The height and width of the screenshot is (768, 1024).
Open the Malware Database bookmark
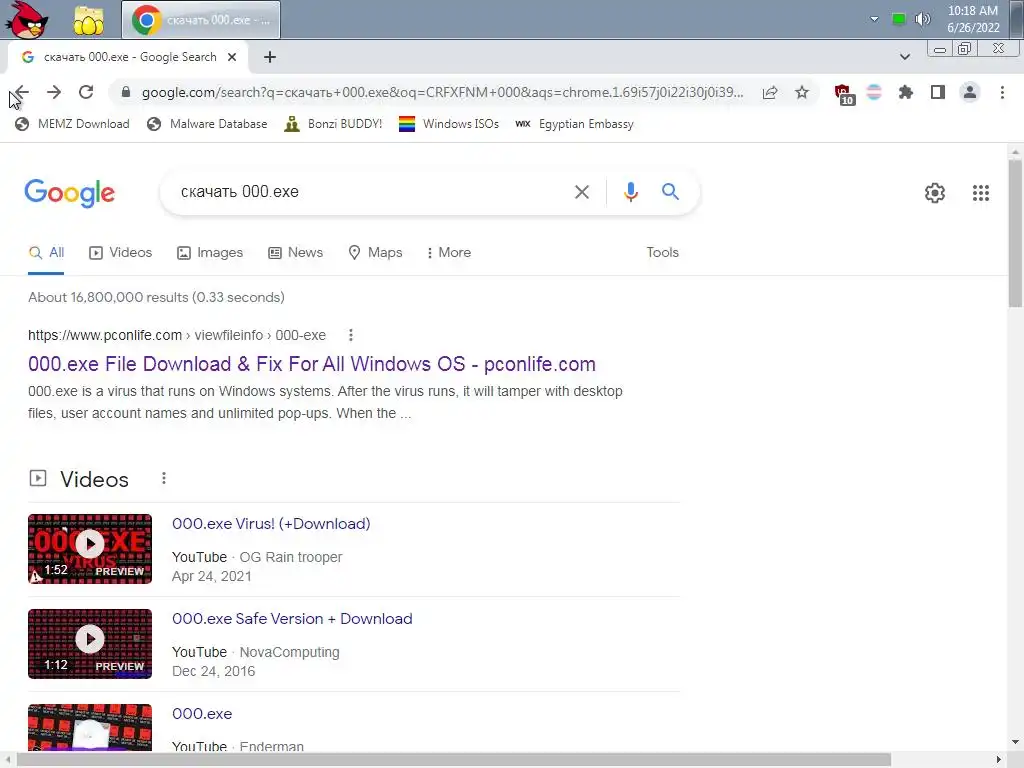click(207, 124)
